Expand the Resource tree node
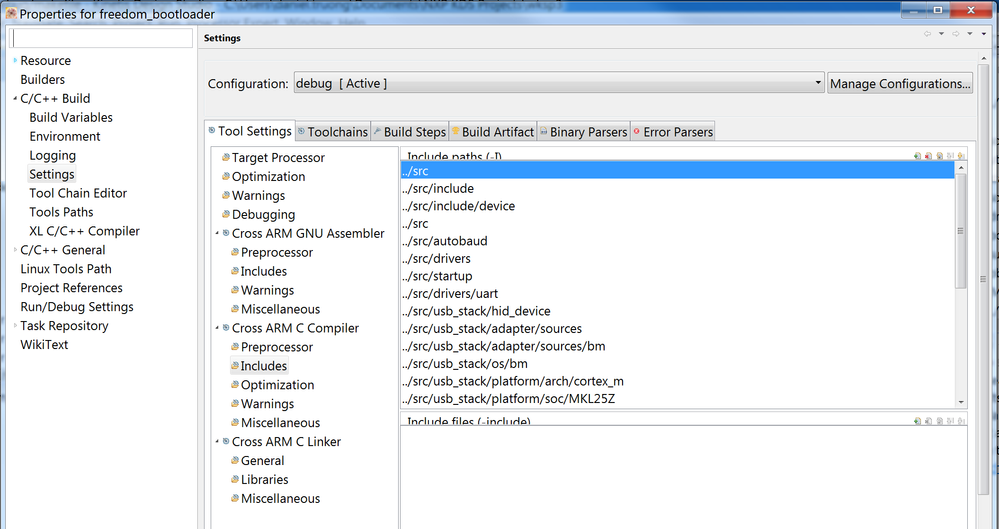This screenshot has width=999, height=529. [x=15, y=61]
